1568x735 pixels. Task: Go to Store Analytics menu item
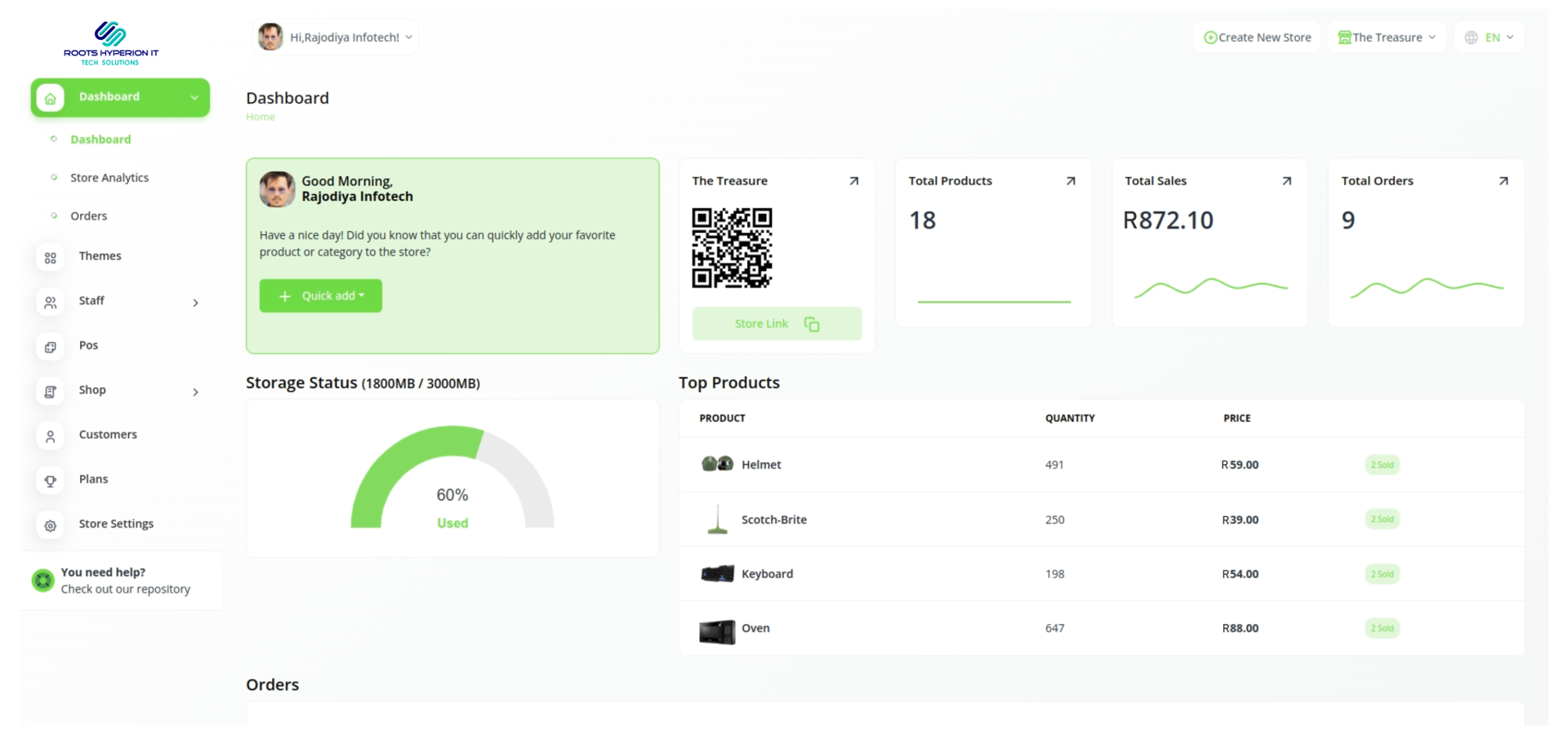click(x=109, y=178)
